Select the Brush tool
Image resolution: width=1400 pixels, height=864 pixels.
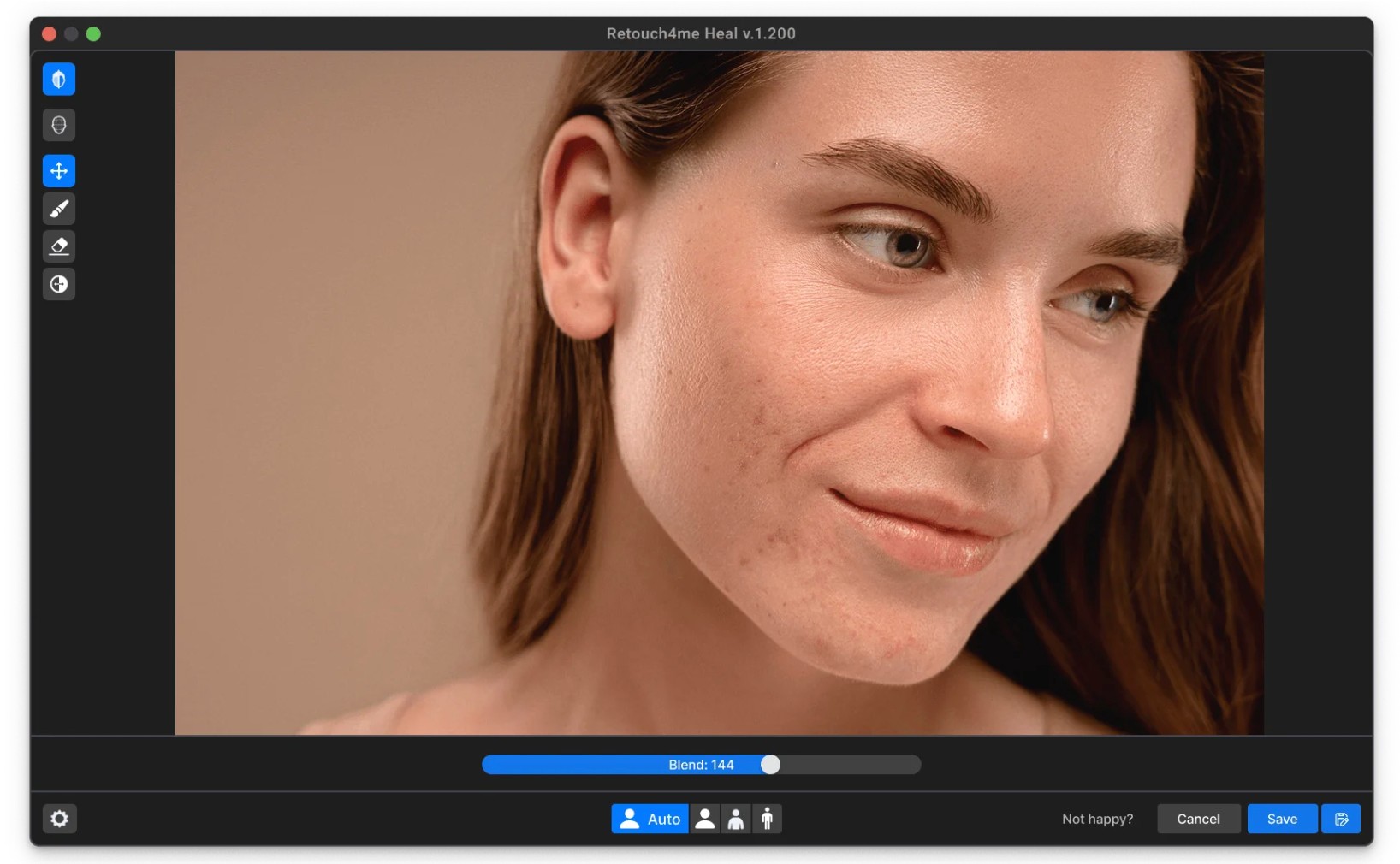tap(59, 209)
